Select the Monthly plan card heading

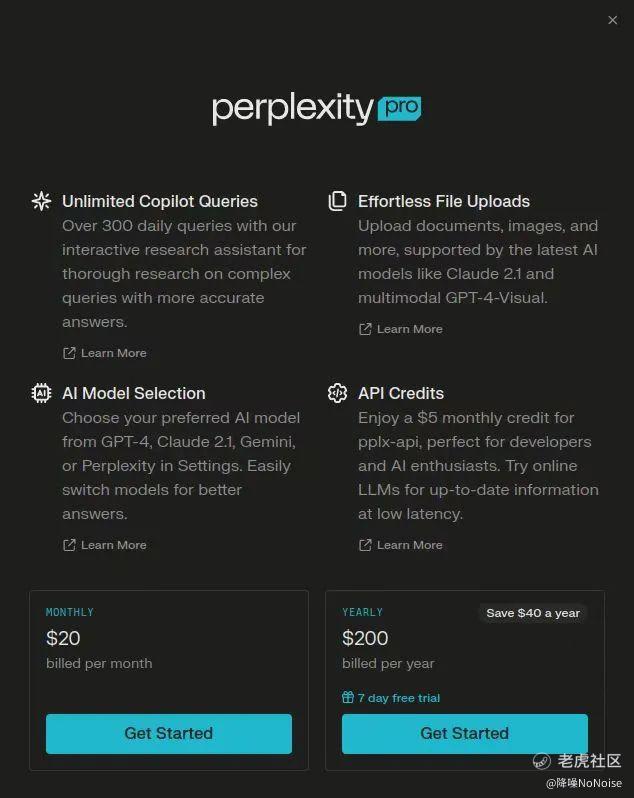point(70,612)
